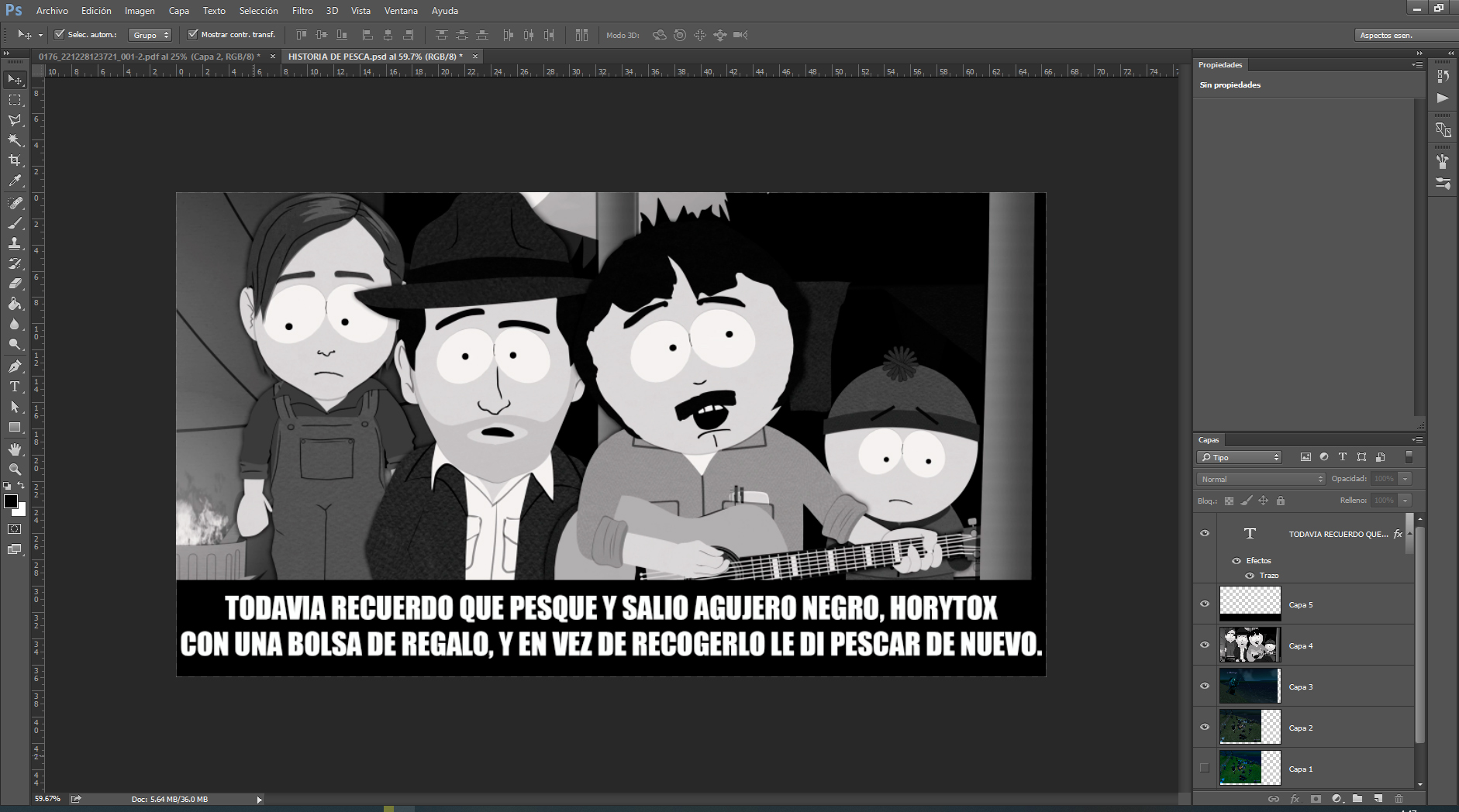Select the Paint Bucket tool
This screenshot has width=1459, height=812.
pos(15,304)
